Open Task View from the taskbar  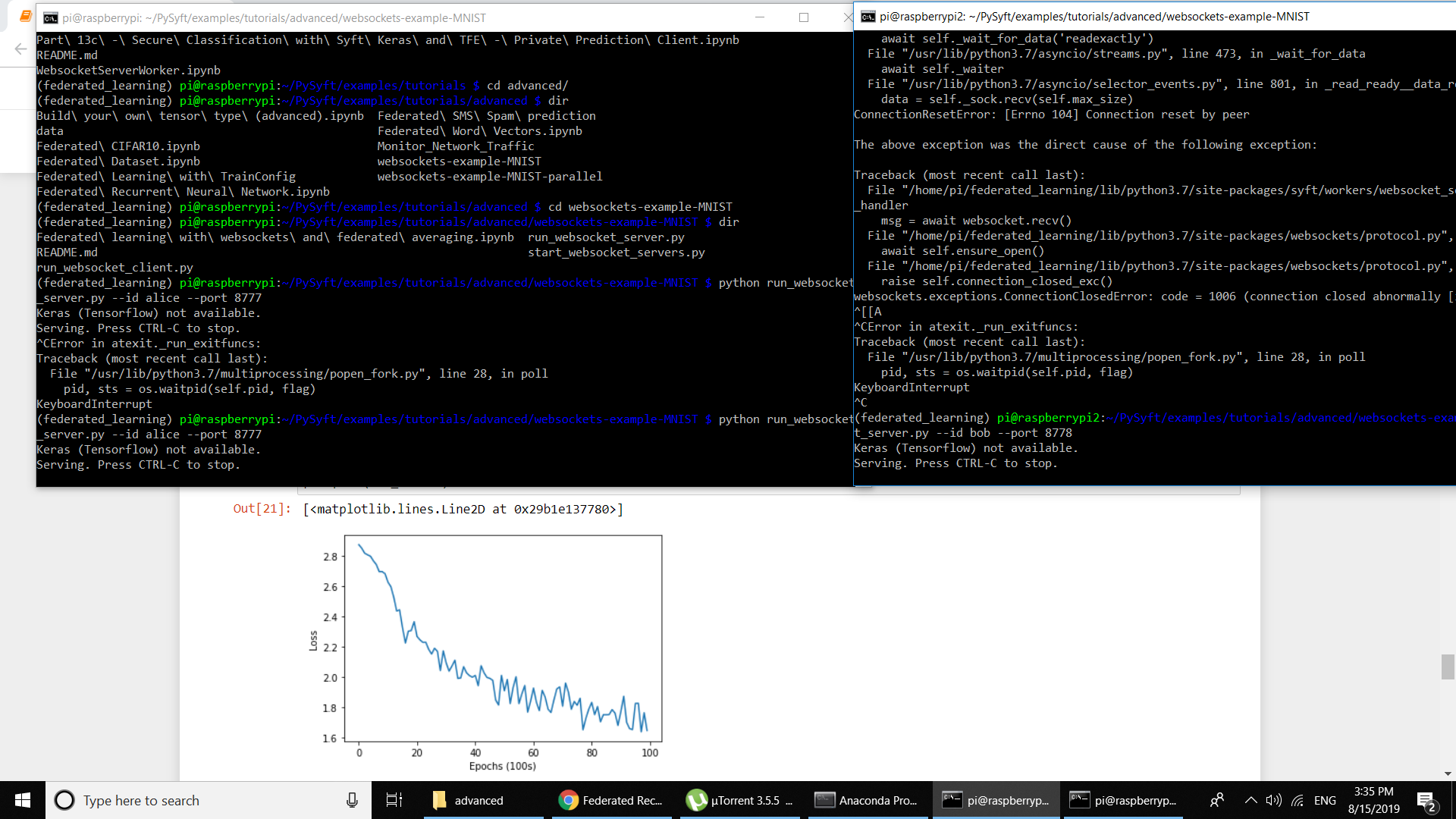pyautogui.click(x=394, y=800)
